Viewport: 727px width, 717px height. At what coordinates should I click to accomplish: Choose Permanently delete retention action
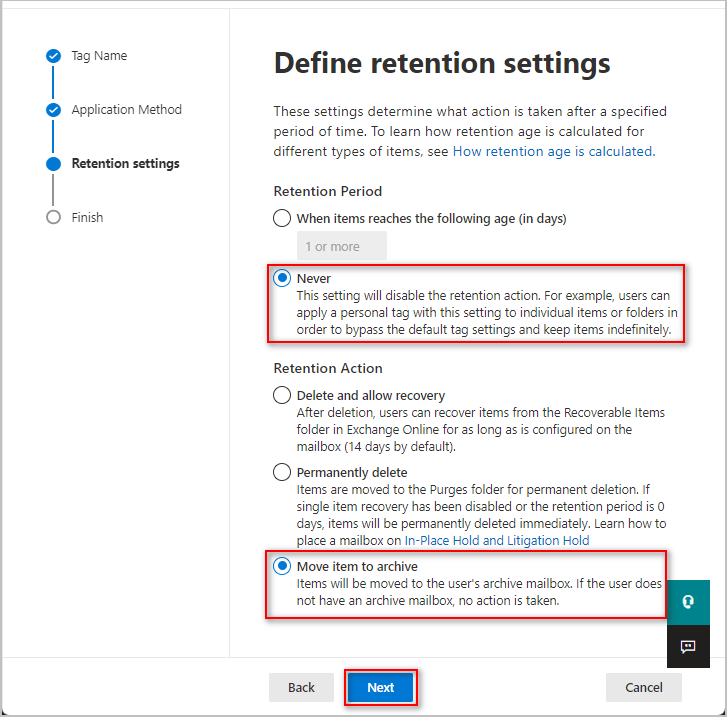[282, 472]
